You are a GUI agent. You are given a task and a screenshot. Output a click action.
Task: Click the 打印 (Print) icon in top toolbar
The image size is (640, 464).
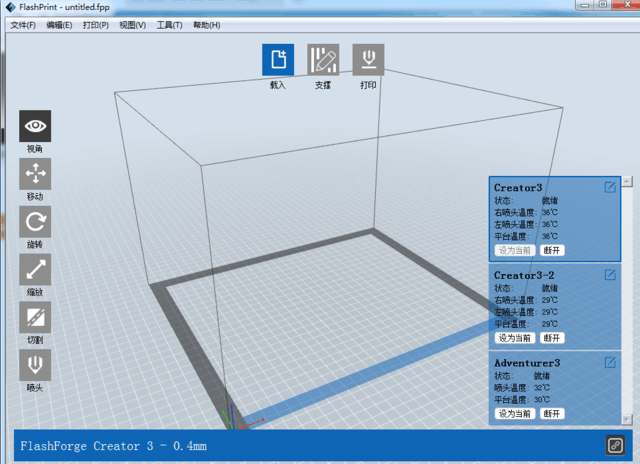tap(368, 60)
